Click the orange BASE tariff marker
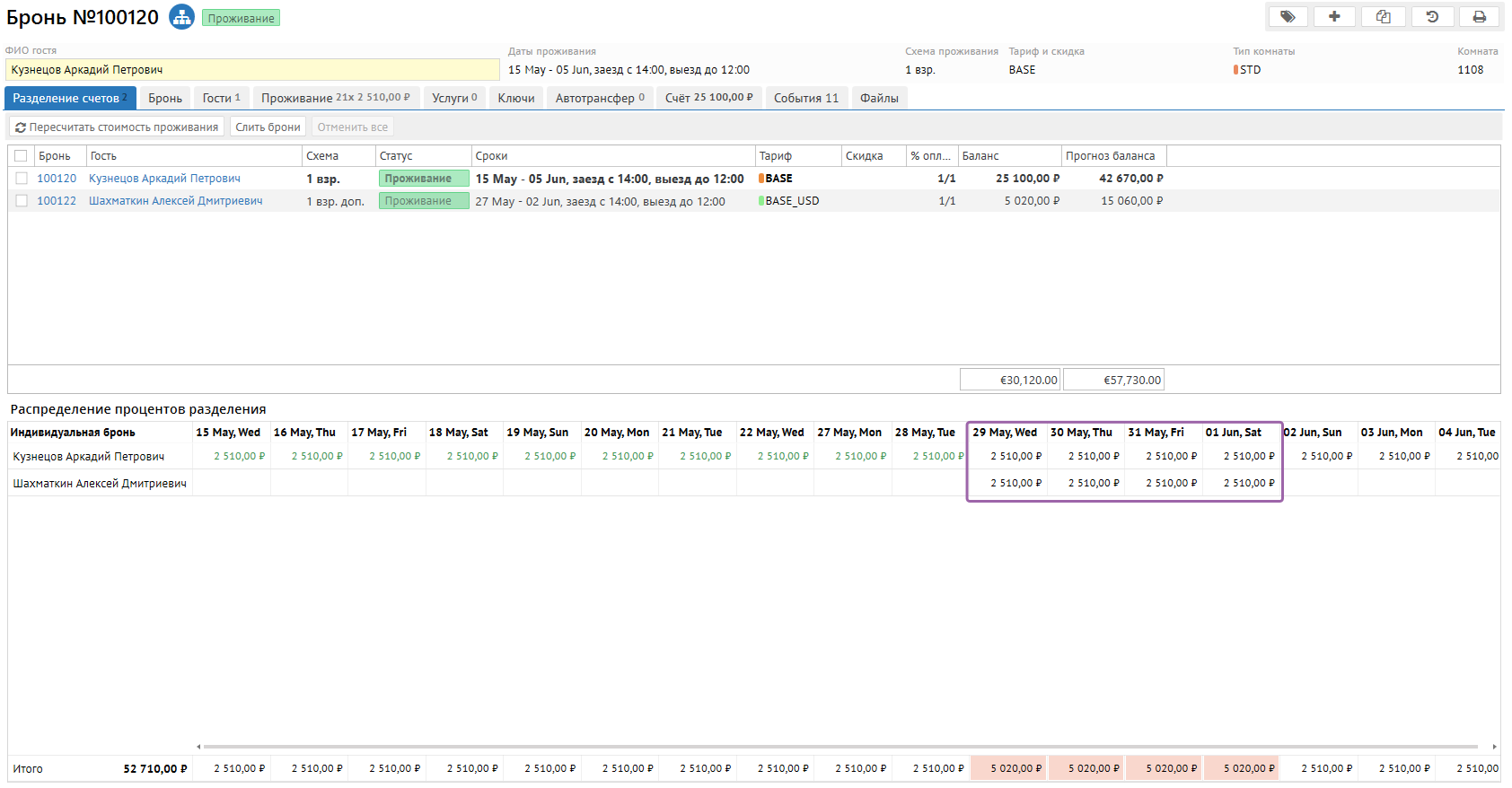The width and height of the screenshot is (1512, 788). click(x=761, y=179)
